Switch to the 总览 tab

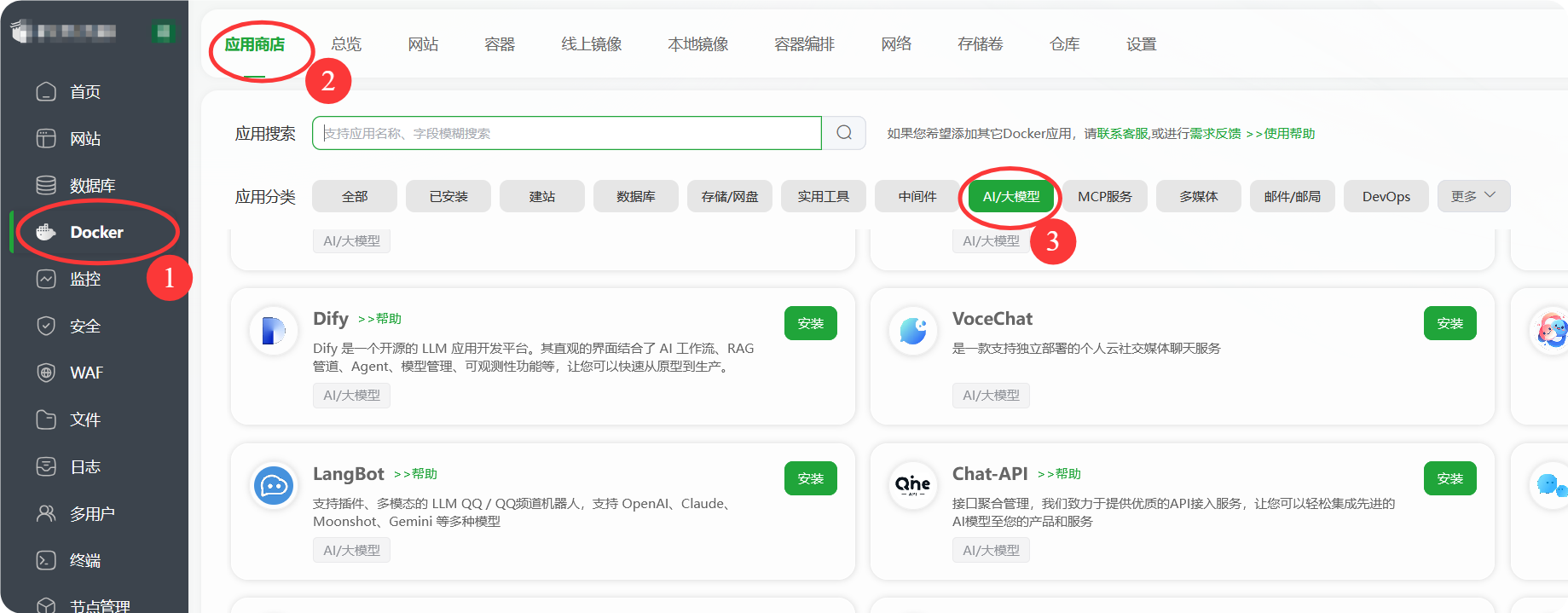tap(346, 44)
